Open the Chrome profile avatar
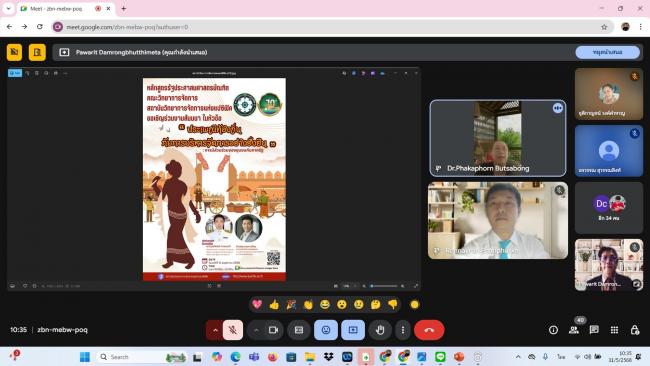 [625, 27]
